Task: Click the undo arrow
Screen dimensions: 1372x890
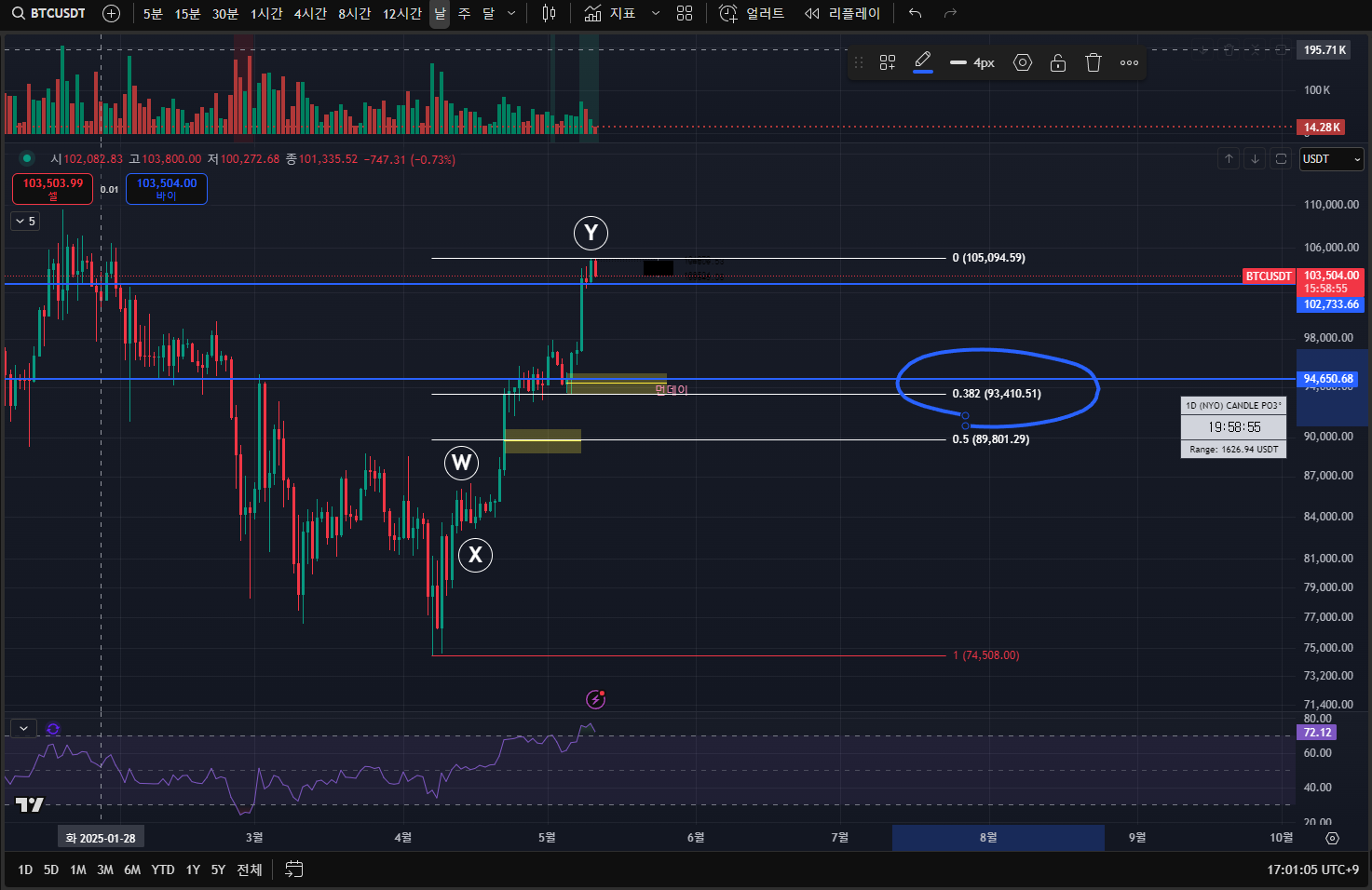Action: (x=915, y=13)
